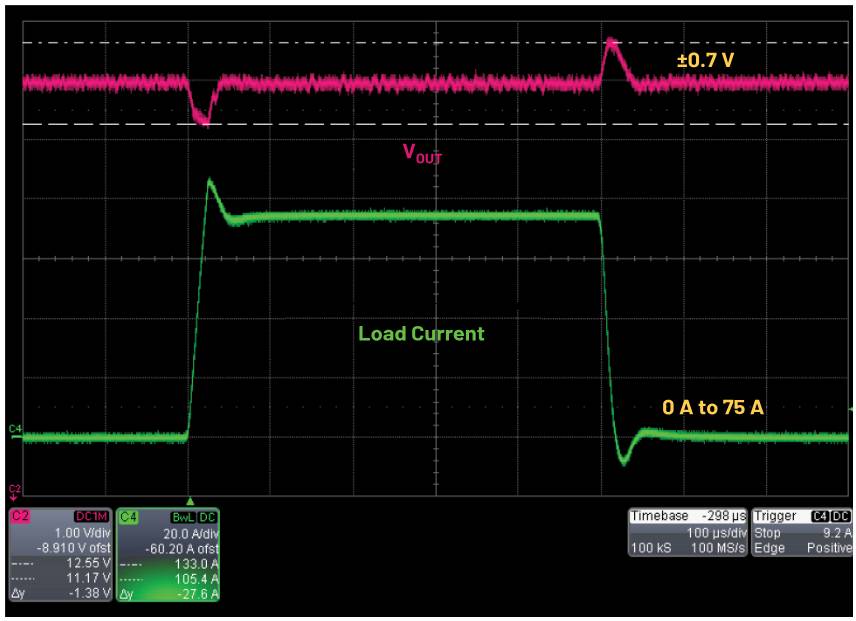The image size is (856, 621).
Task: Select the C2 offscreen level marker
Action: coord(15,492)
